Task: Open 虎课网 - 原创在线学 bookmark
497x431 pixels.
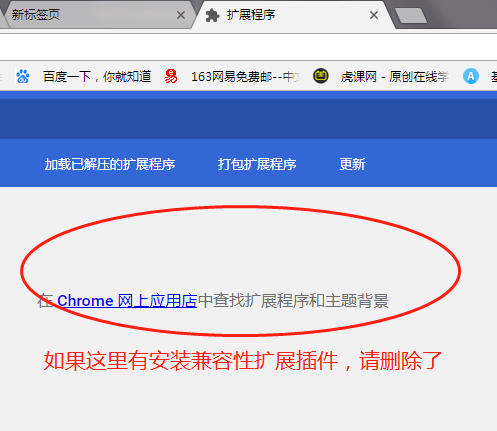Action: click(x=394, y=77)
